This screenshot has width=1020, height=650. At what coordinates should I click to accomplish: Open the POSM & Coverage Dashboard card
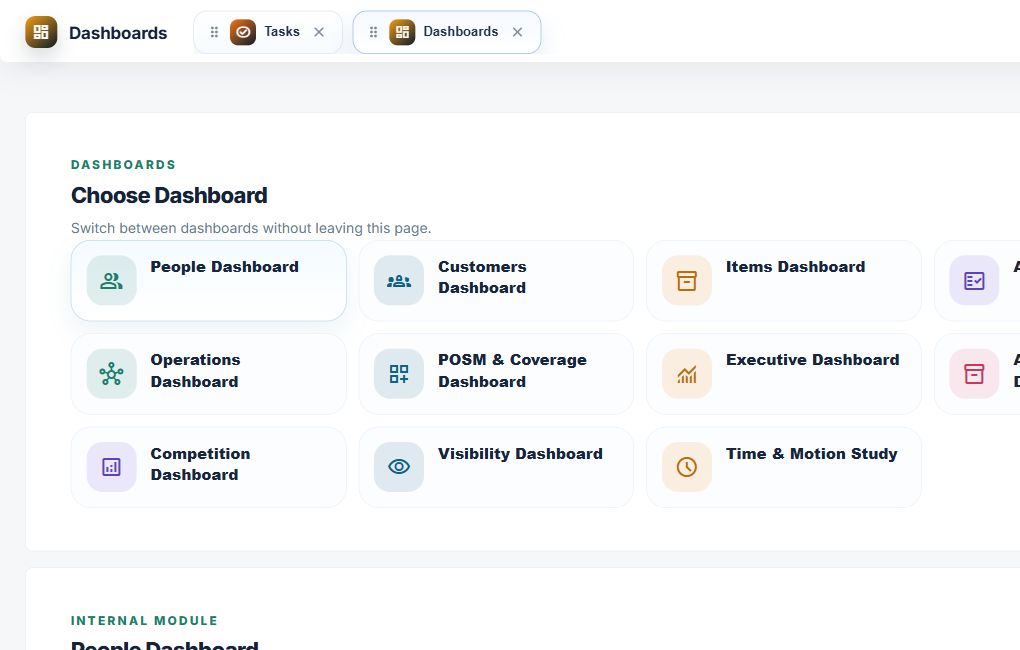[496, 373]
